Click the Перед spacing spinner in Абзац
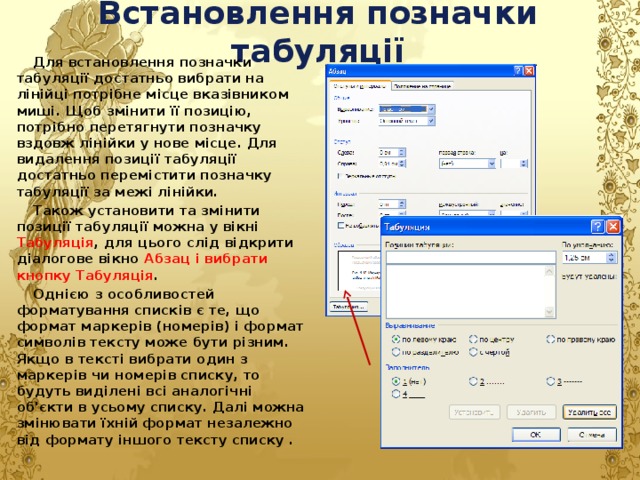640x480 pixels. pyautogui.click(x=402, y=204)
